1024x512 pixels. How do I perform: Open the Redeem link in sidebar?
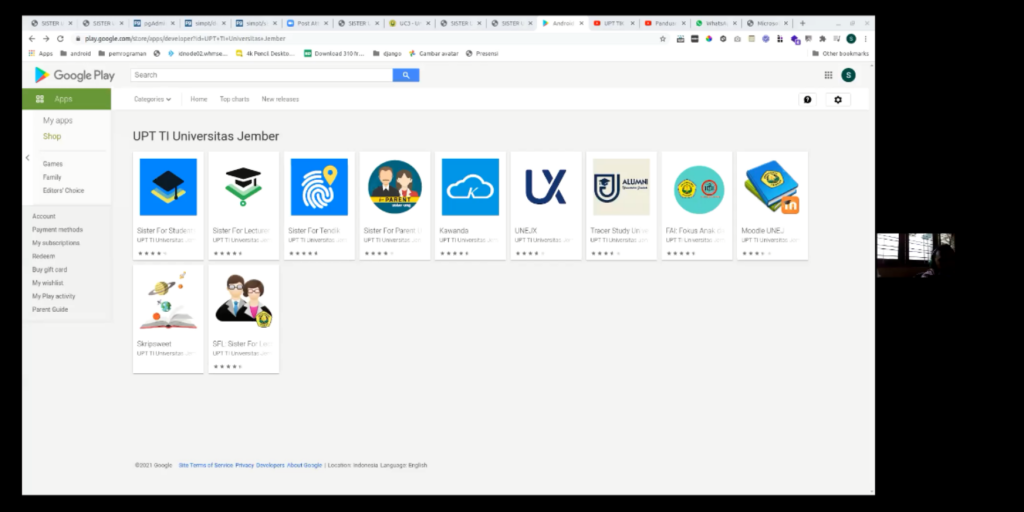click(x=43, y=256)
